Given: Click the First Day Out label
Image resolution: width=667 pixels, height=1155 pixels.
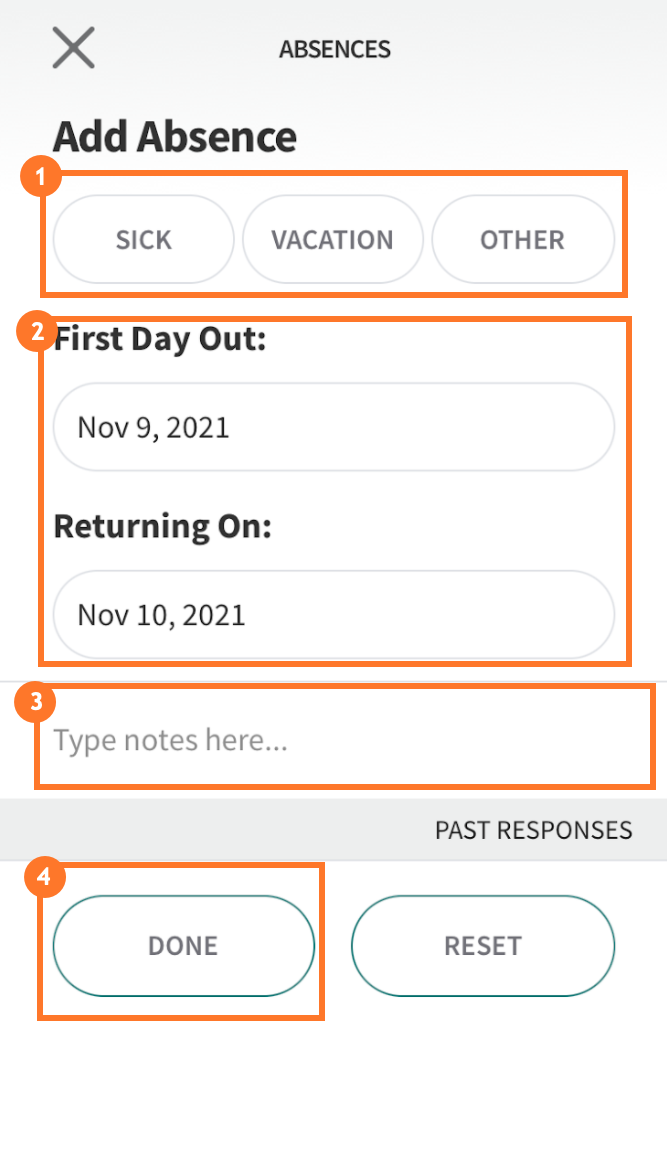Looking at the screenshot, I should [x=160, y=338].
